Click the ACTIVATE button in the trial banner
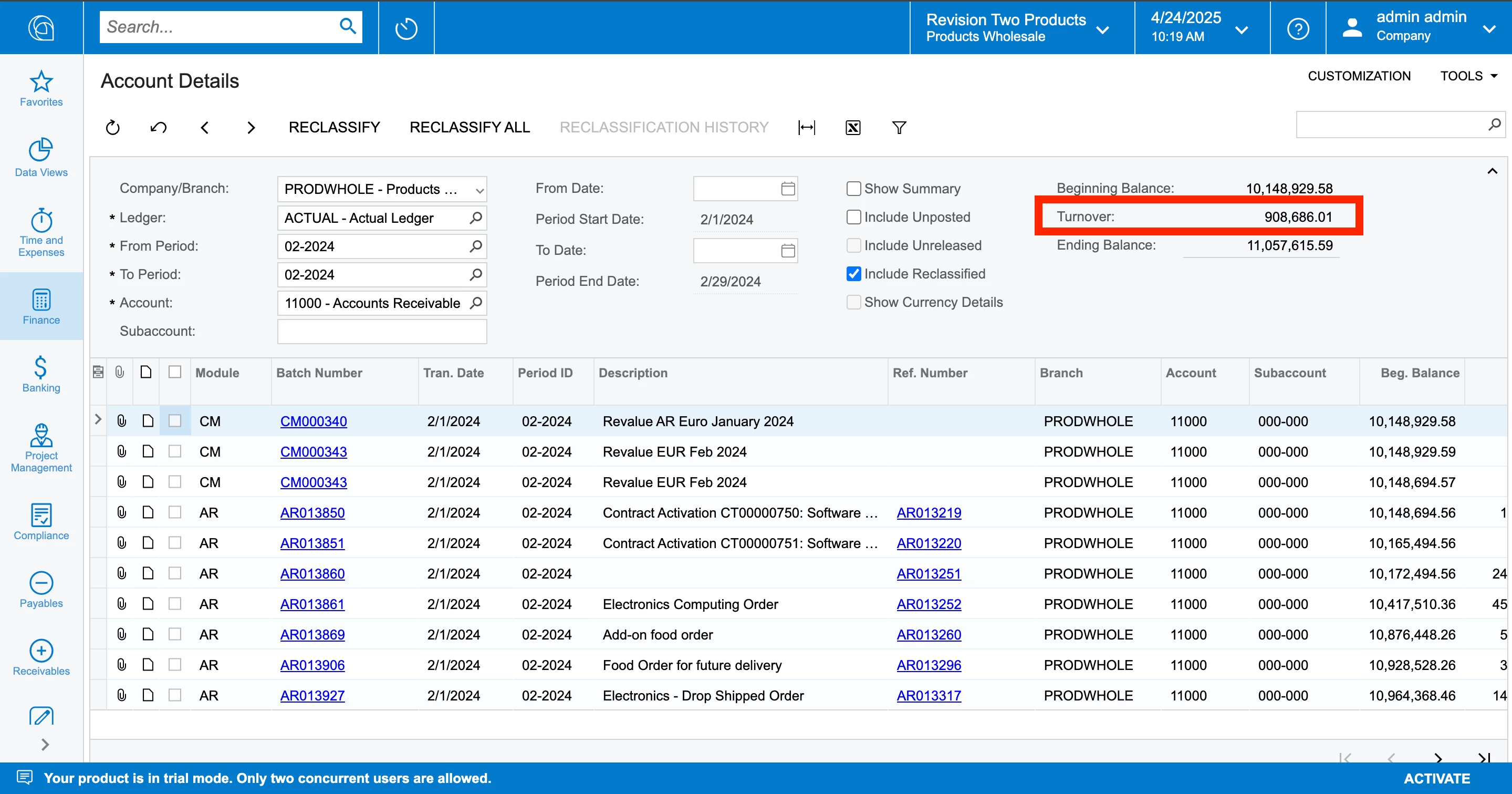This screenshot has width=1512, height=794. 1436,778
